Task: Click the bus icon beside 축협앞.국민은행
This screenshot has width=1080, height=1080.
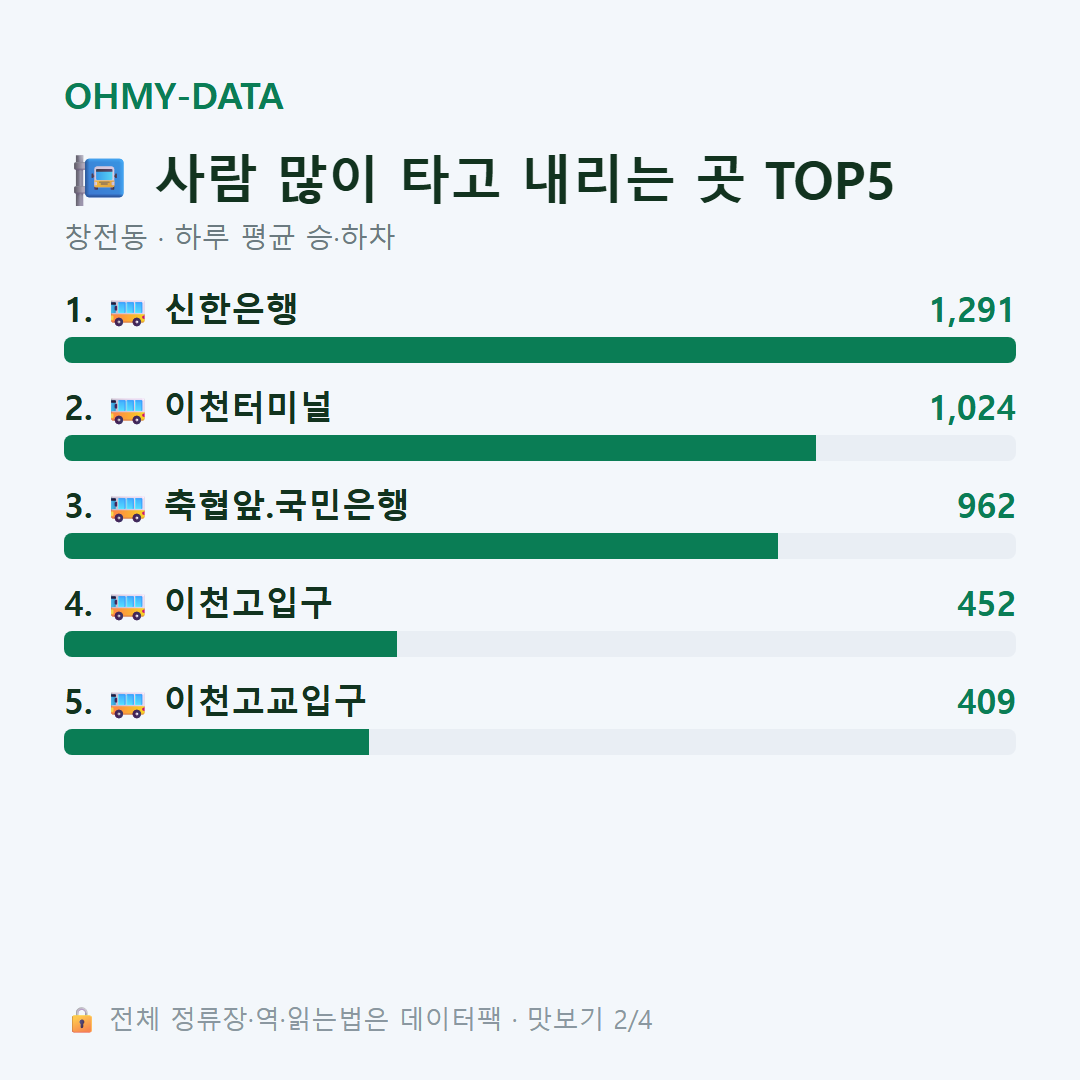Action: coord(127,508)
